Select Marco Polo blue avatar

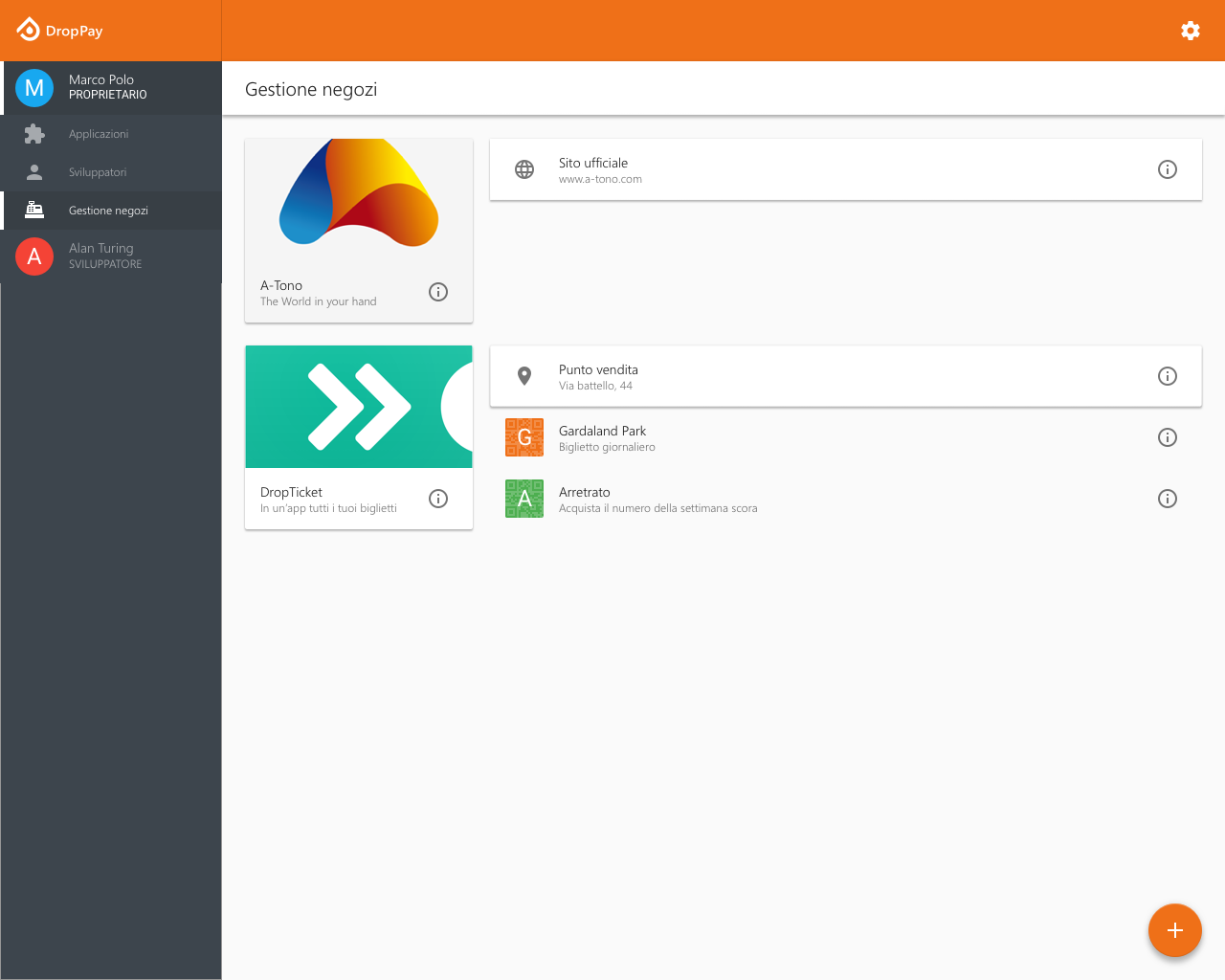34,88
